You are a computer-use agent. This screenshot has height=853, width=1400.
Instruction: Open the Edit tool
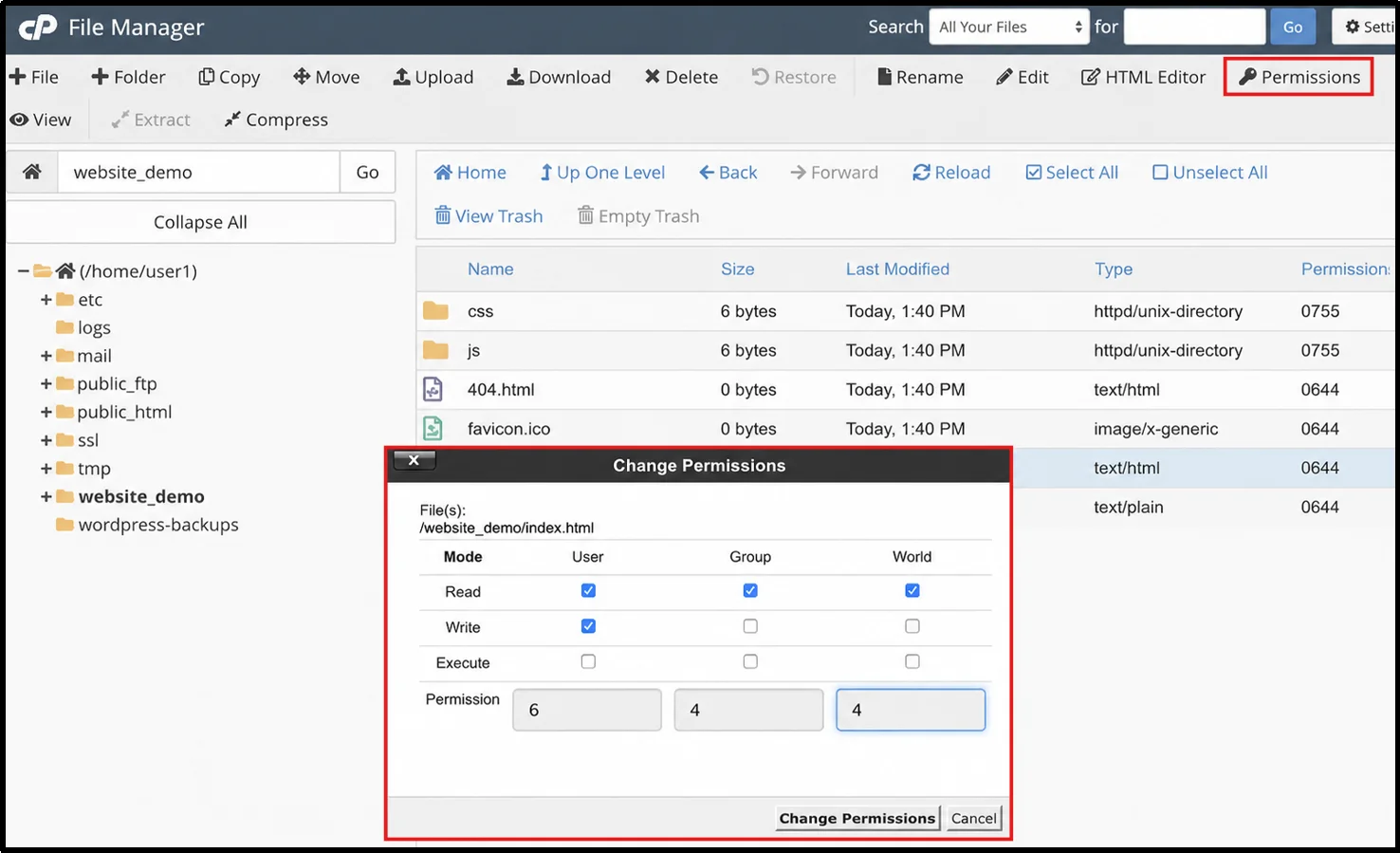(1022, 77)
